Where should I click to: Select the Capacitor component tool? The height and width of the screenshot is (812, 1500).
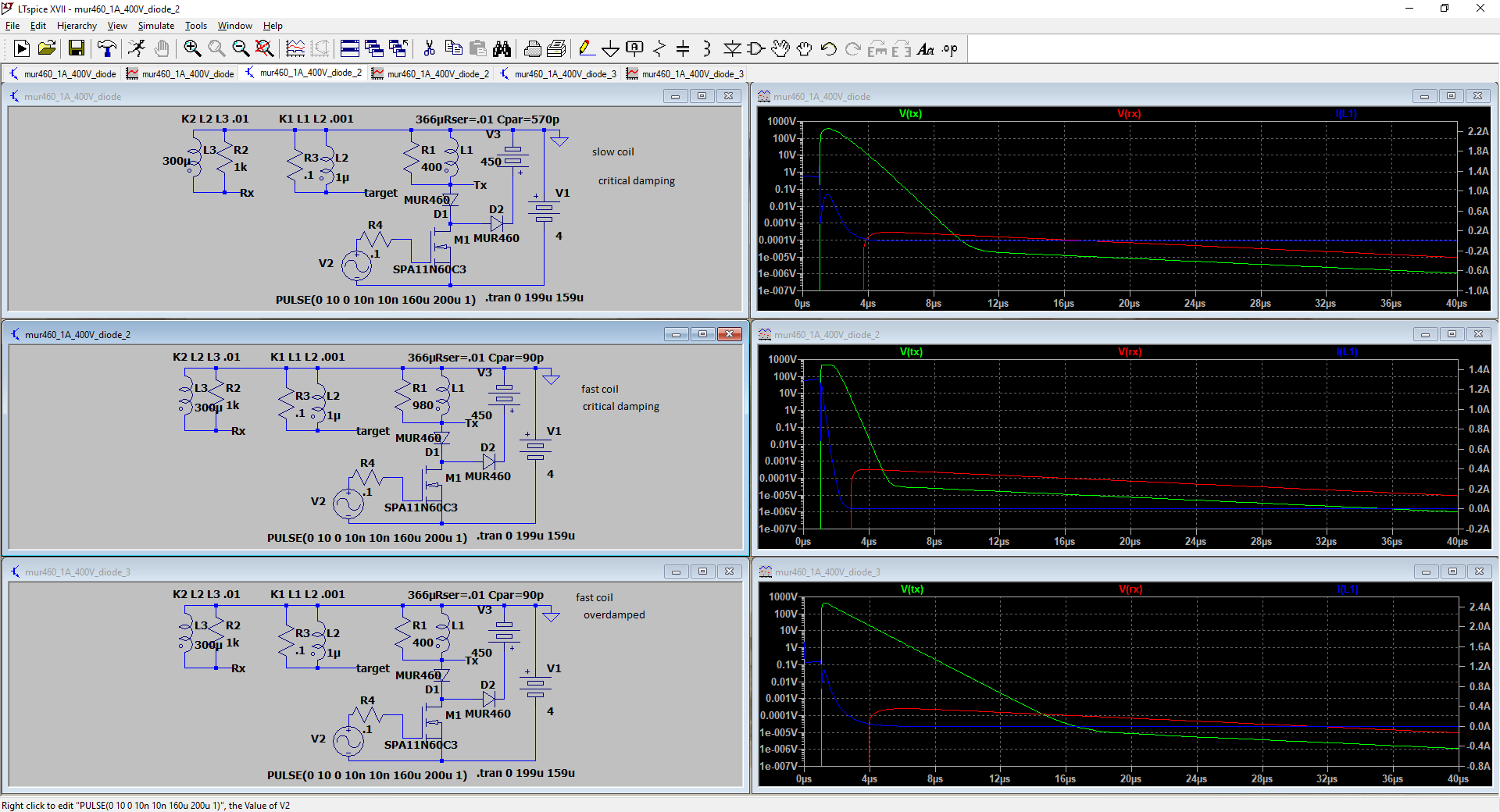[683, 49]
